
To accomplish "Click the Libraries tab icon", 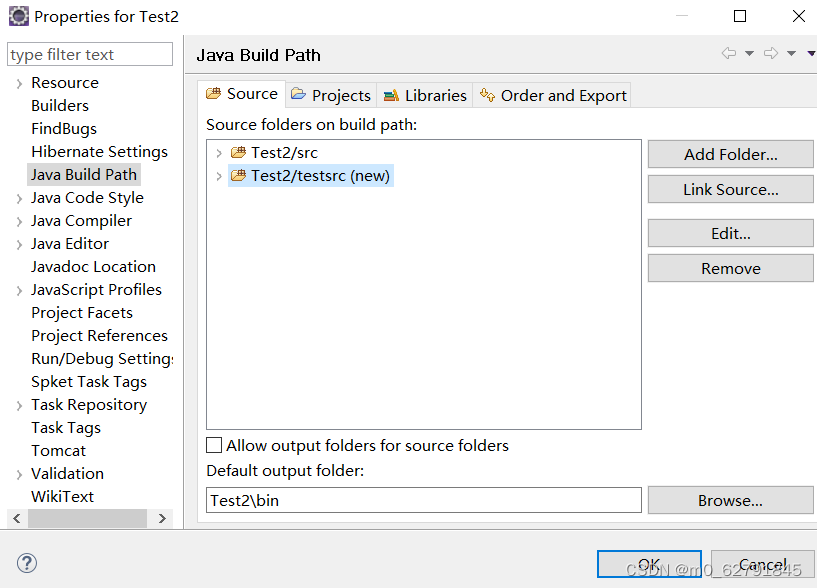I will (x=392, y=94).
